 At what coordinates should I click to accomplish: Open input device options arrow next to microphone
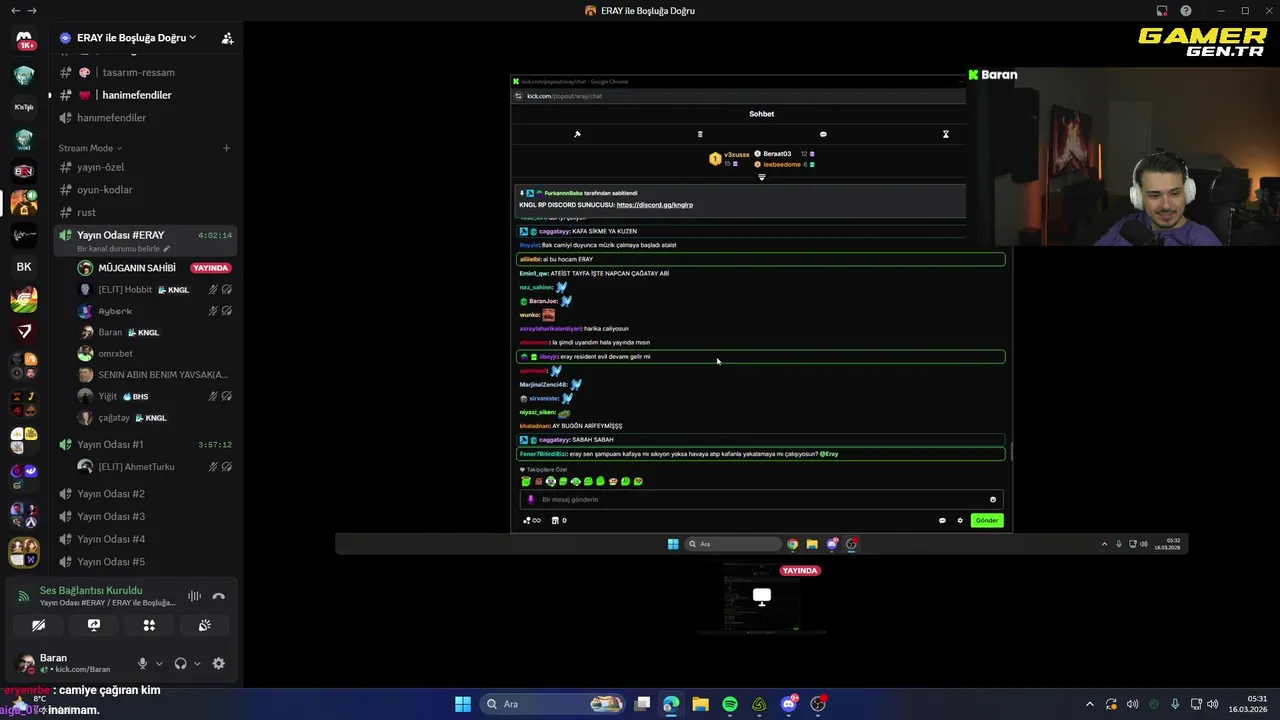[x=159, y=663]
